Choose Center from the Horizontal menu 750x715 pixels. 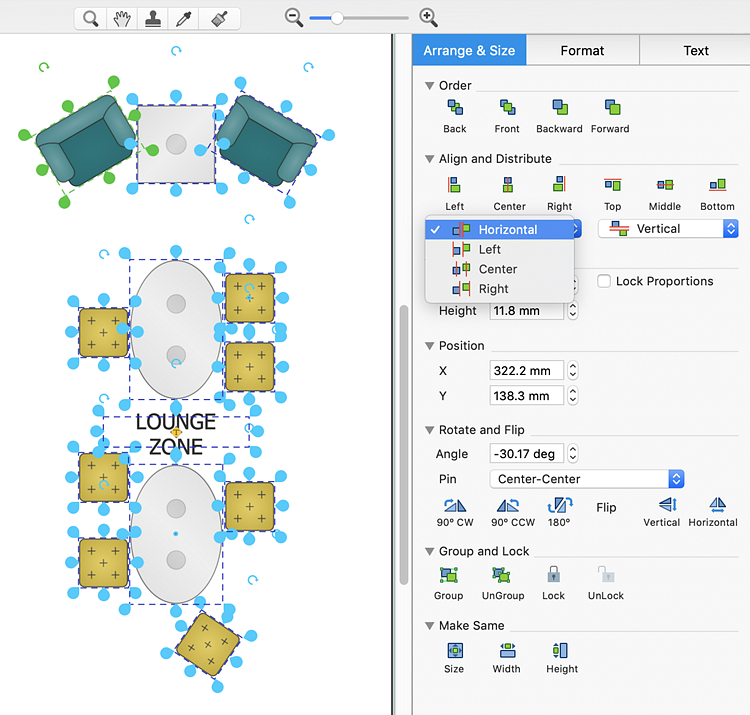click(x=497, y=269)
